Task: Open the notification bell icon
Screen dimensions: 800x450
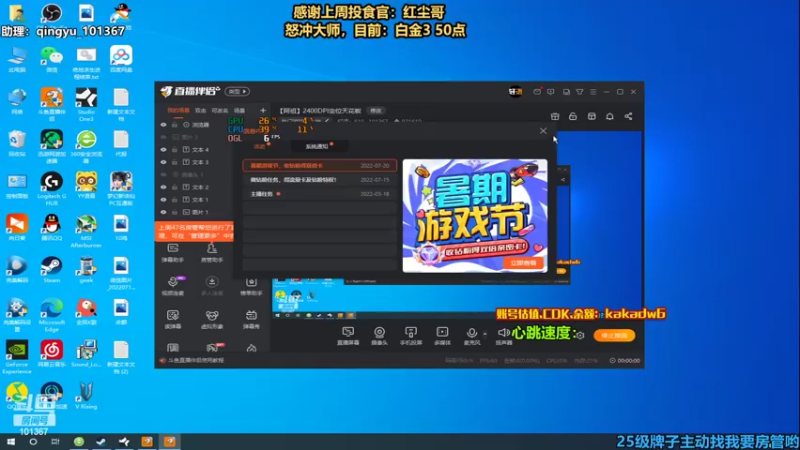Action: tap(610, 116)
